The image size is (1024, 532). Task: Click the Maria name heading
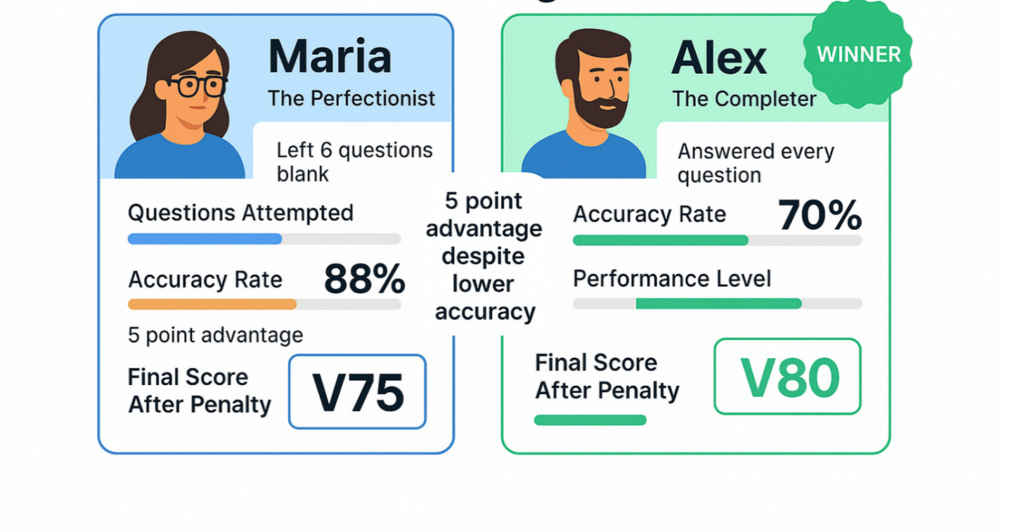pyautogui.click(x=330, y=58)
